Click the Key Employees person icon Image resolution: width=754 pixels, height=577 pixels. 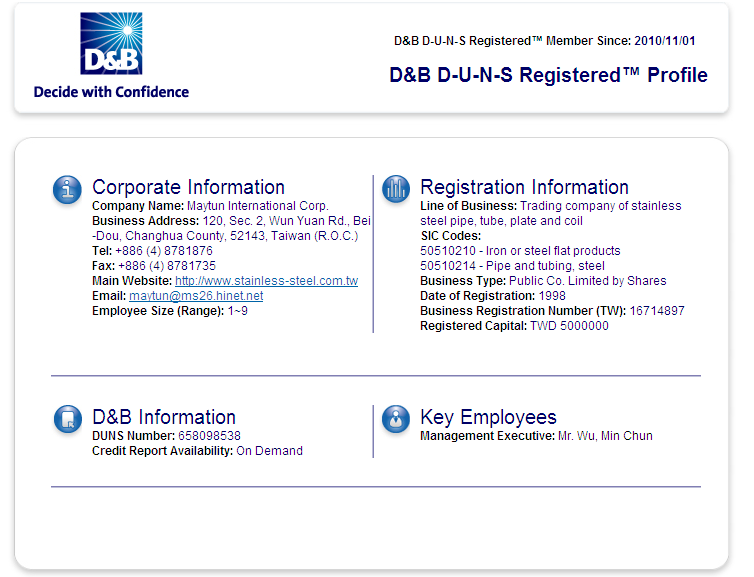point(396,419)
